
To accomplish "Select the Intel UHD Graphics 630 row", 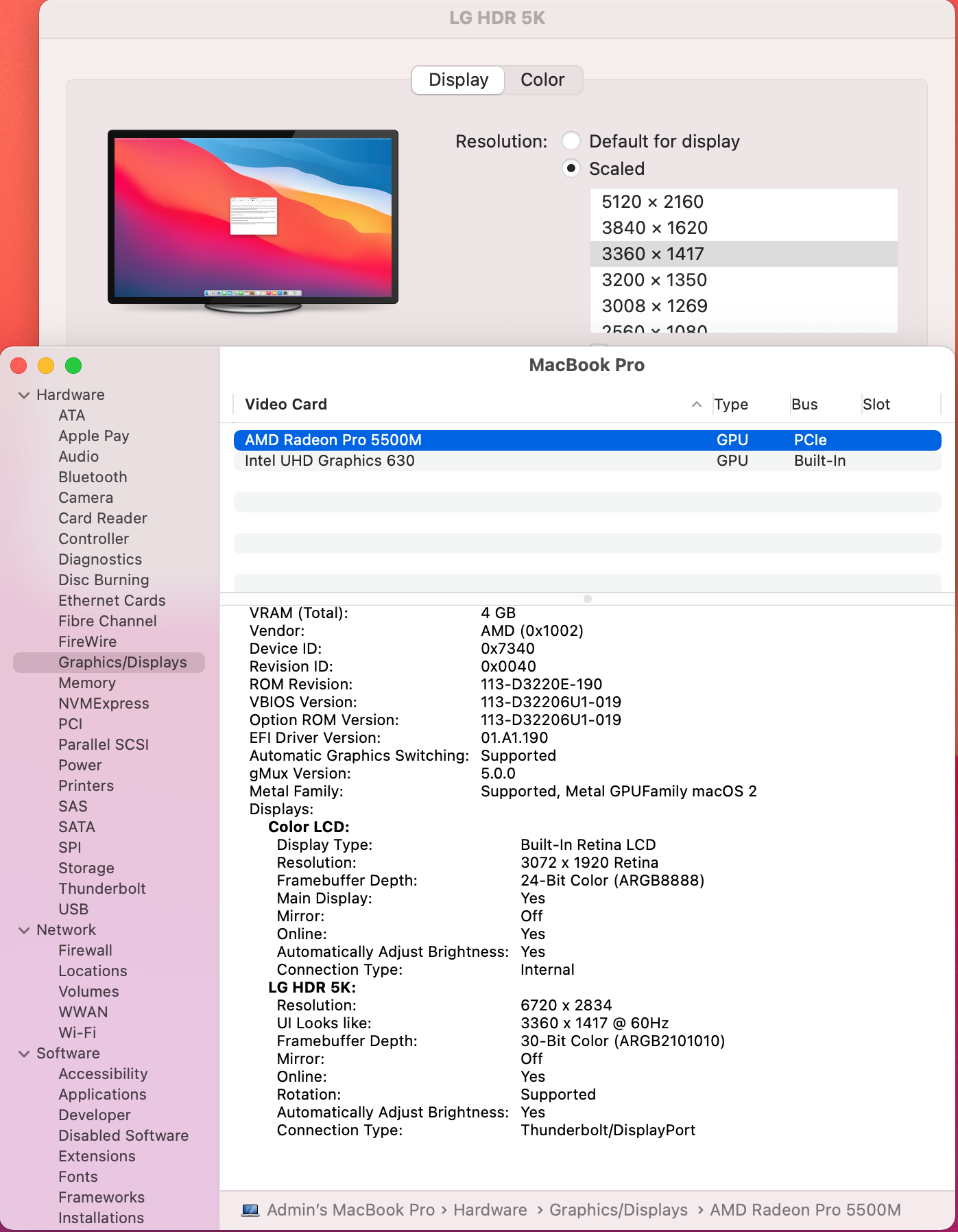I will [587, 461].
